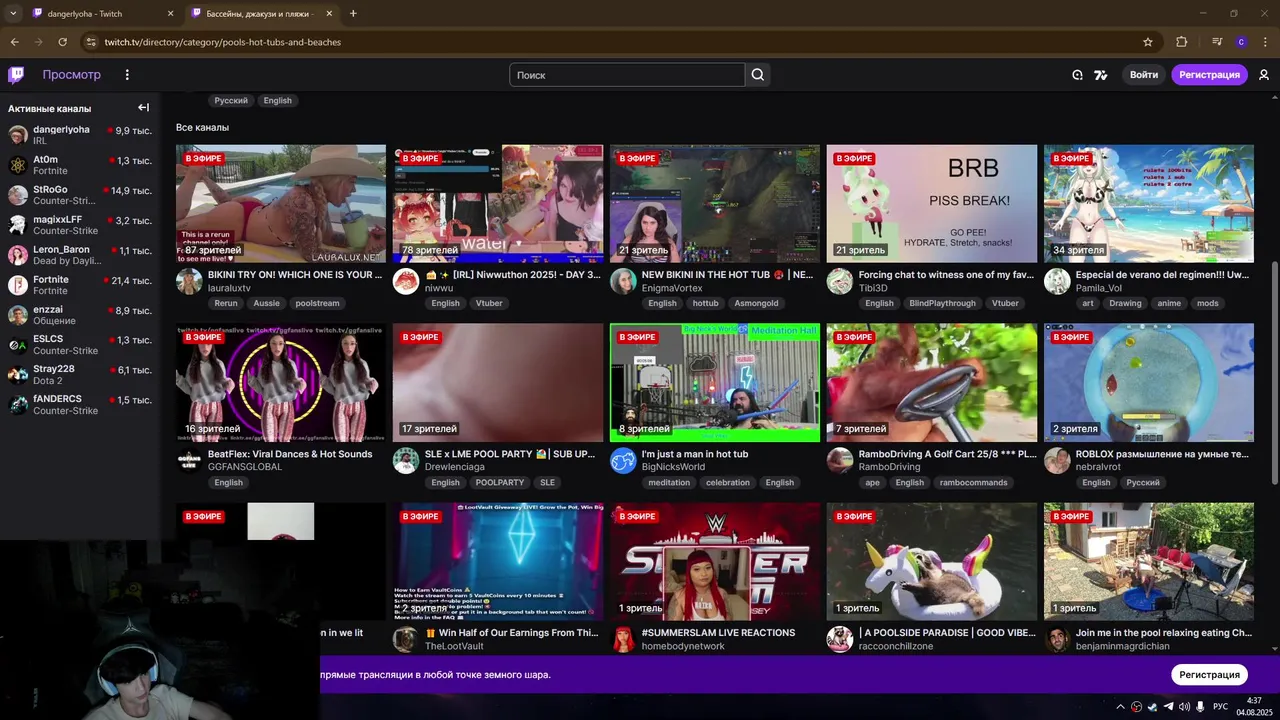Viewport: 1280px width, 720px height.
Task: Click the browser back arrow
Action: (14, 42)
